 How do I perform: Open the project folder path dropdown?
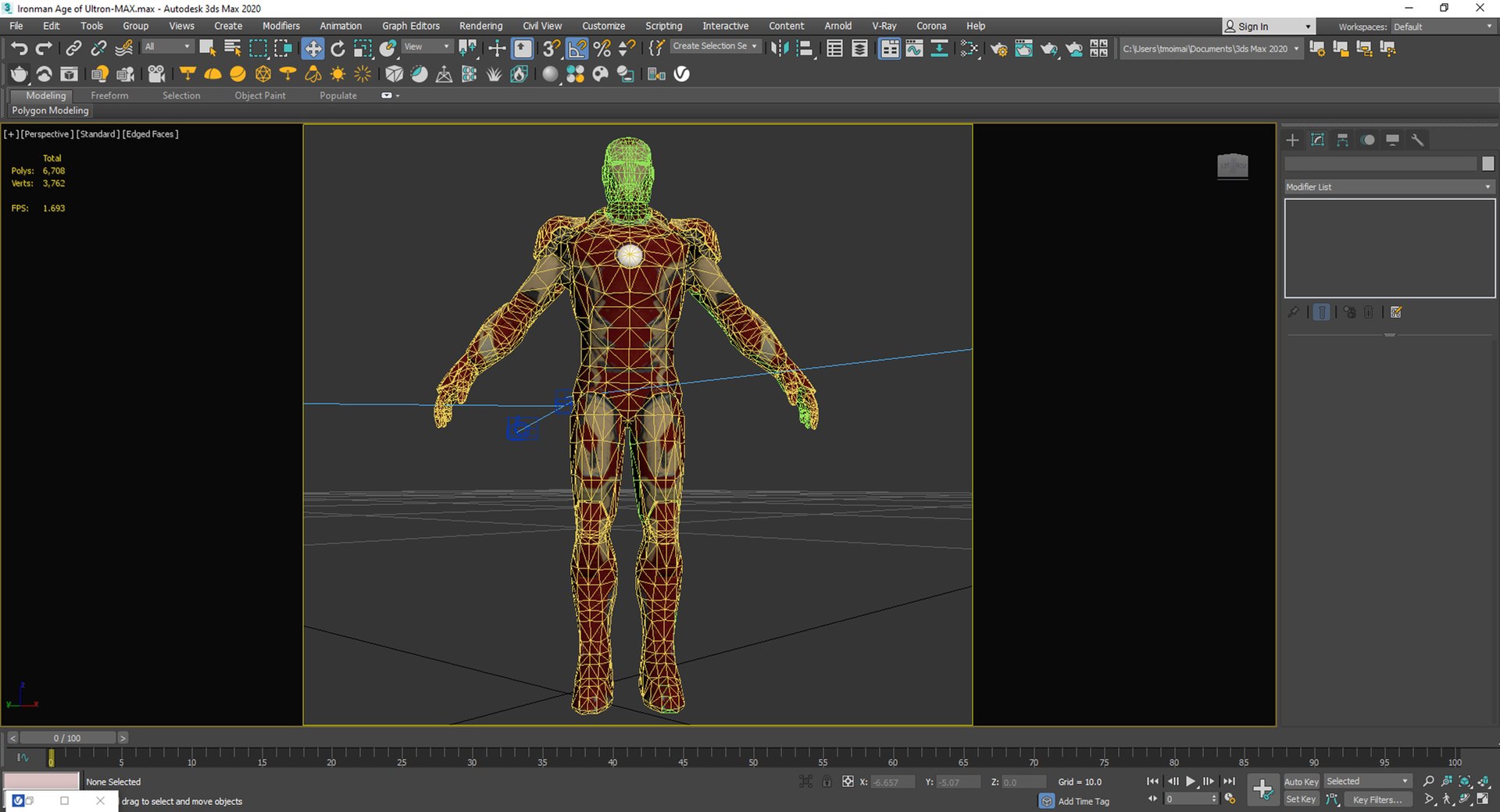[x=1210, y=48]
